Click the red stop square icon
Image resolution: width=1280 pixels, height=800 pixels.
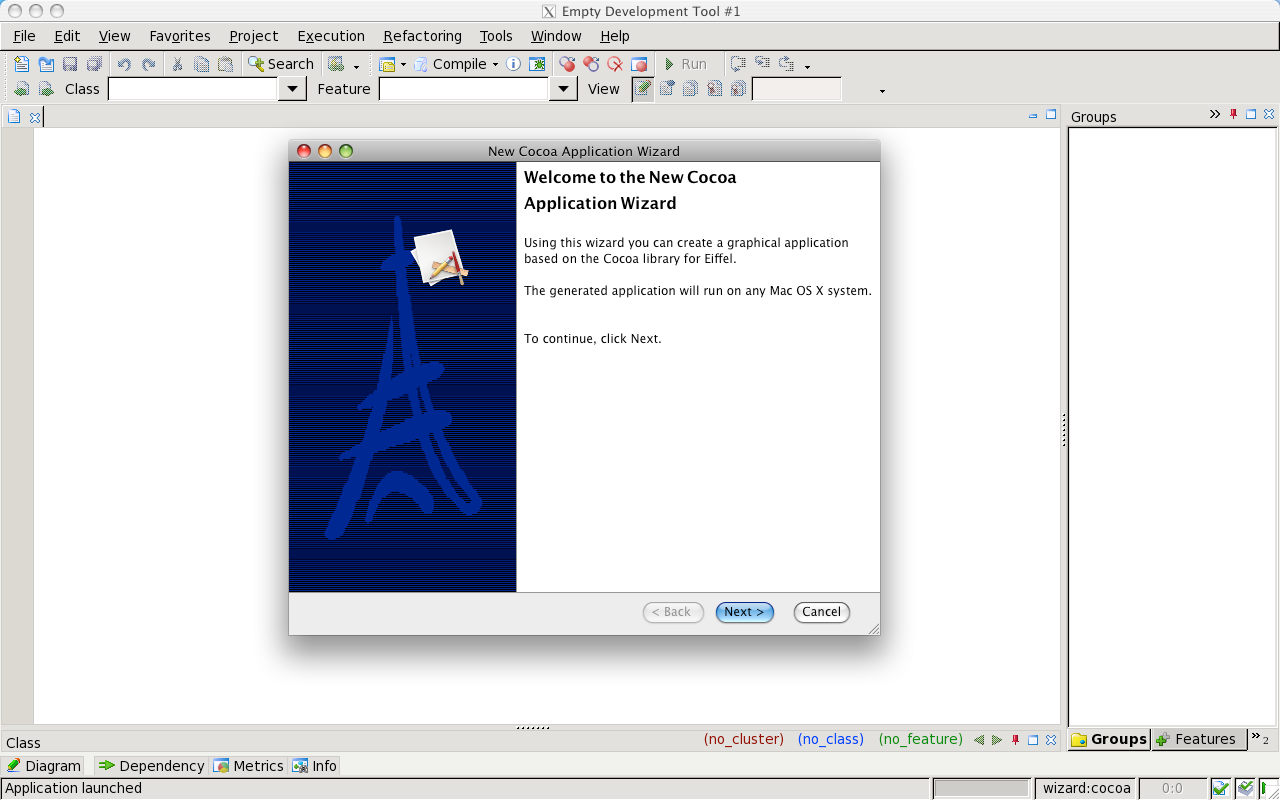[639, 64]
